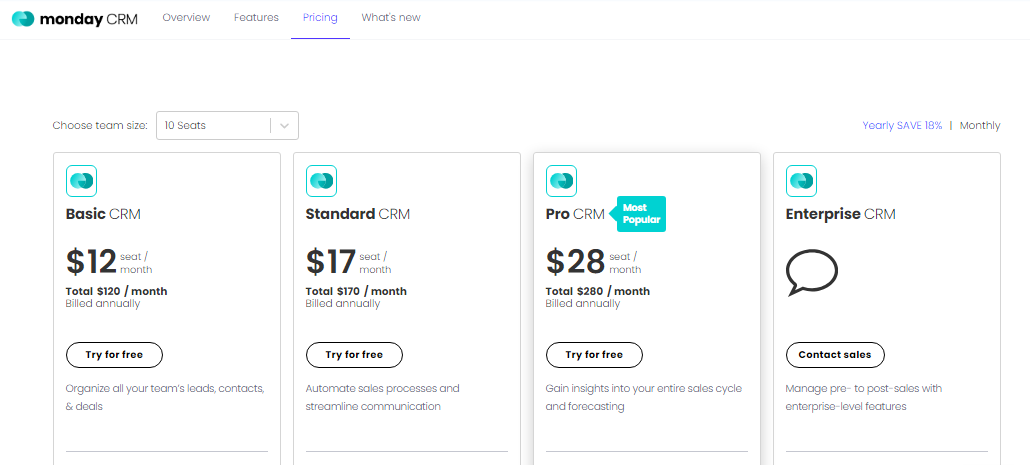Click Total $120 / month text
This screenshot has width=1030, height=465.
pos(116,291)
